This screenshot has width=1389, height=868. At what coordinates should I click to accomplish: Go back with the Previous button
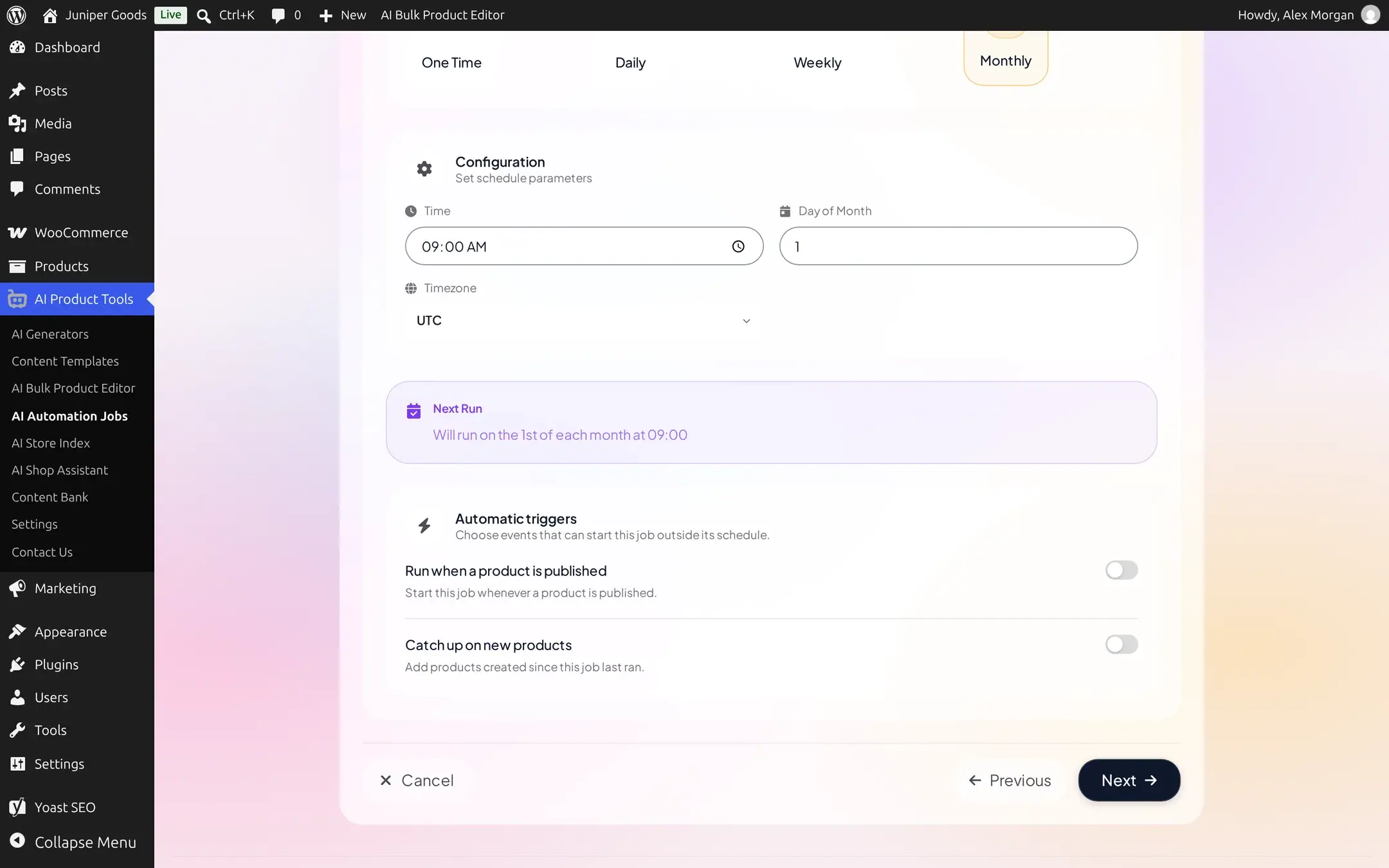pyautogui.click(x=1010, y=780)
